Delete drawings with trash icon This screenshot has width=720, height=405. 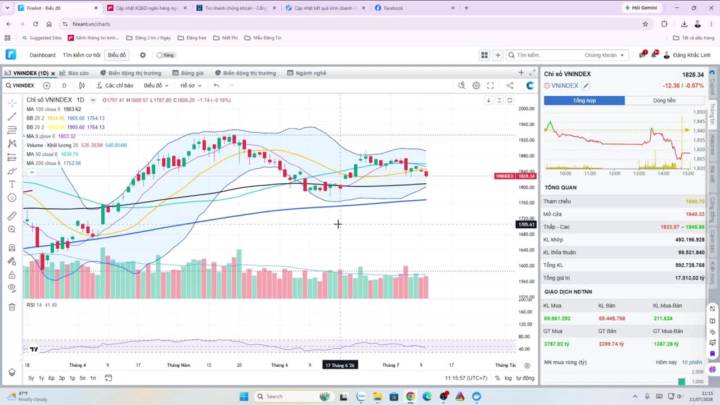[x=12, y=307]
